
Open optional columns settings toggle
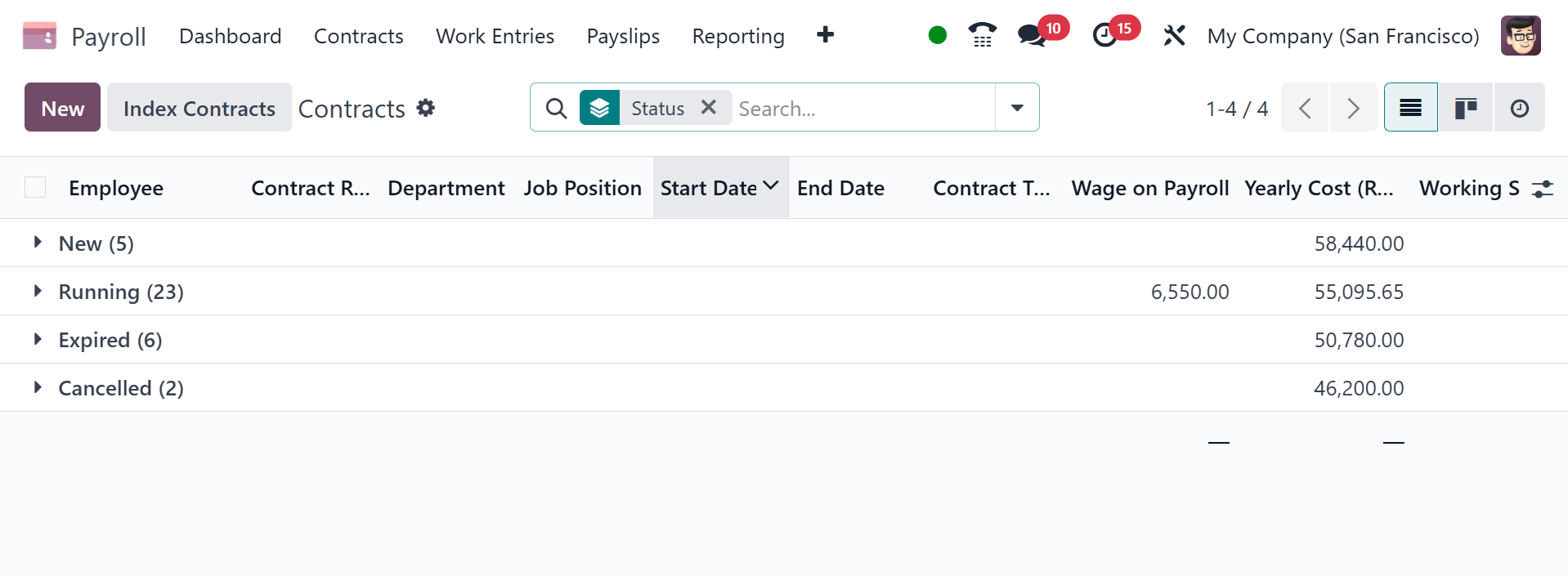click(x=1542, y=189)
